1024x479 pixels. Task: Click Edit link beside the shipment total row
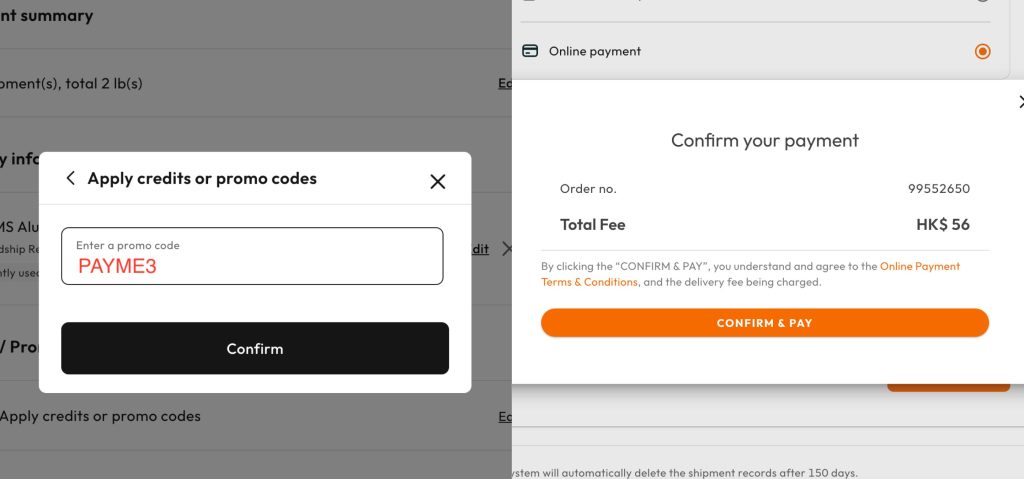point(505,84)
